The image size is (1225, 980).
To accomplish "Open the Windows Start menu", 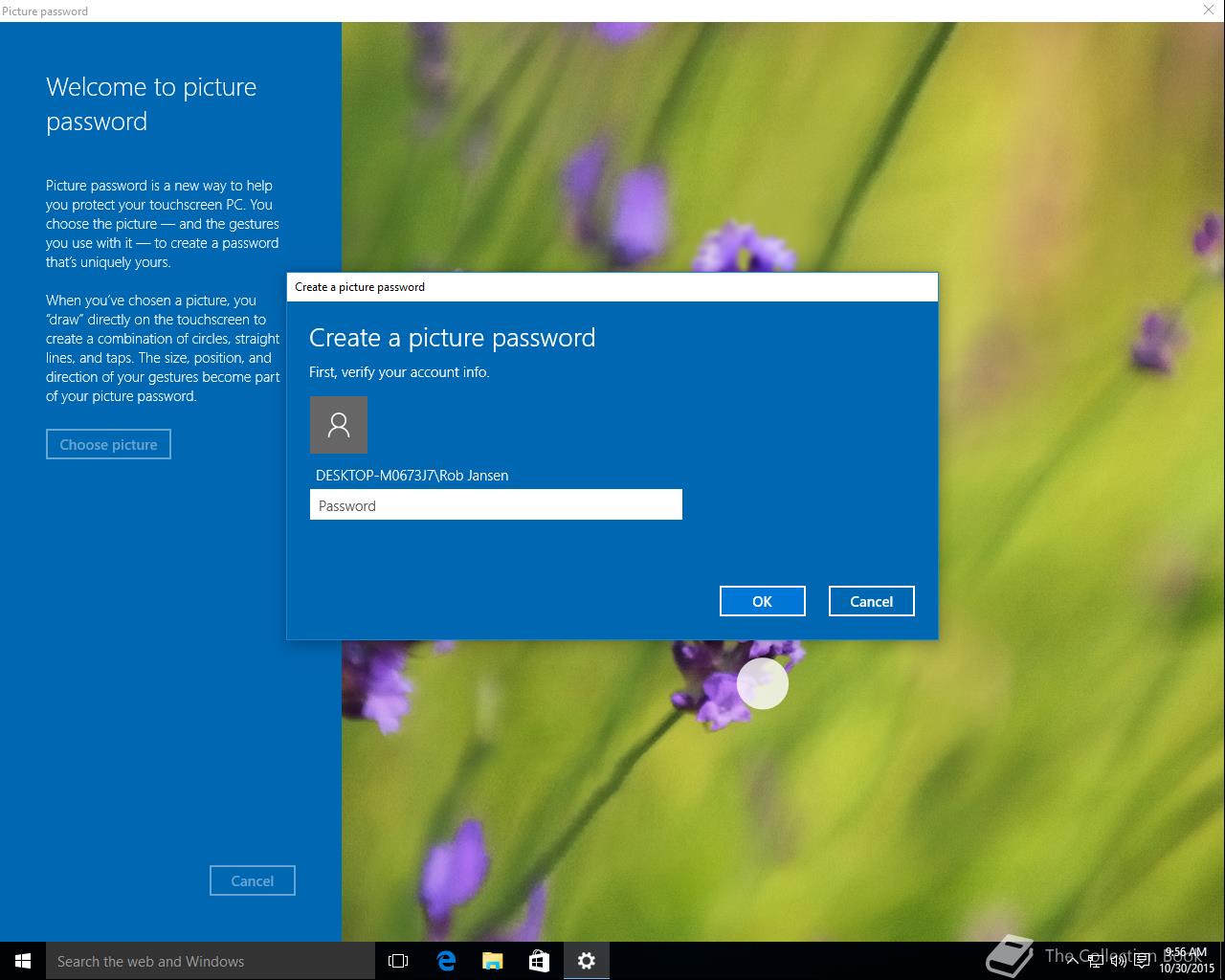I will click(x=23, y=961).
